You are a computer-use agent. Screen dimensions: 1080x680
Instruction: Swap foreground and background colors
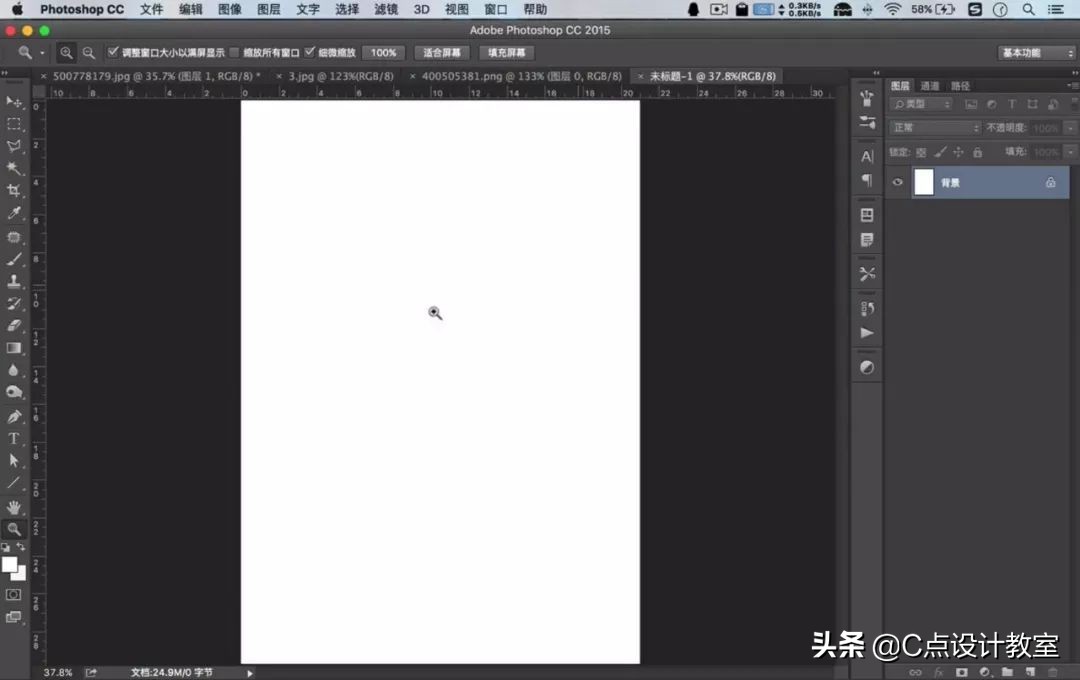point(21,547)
